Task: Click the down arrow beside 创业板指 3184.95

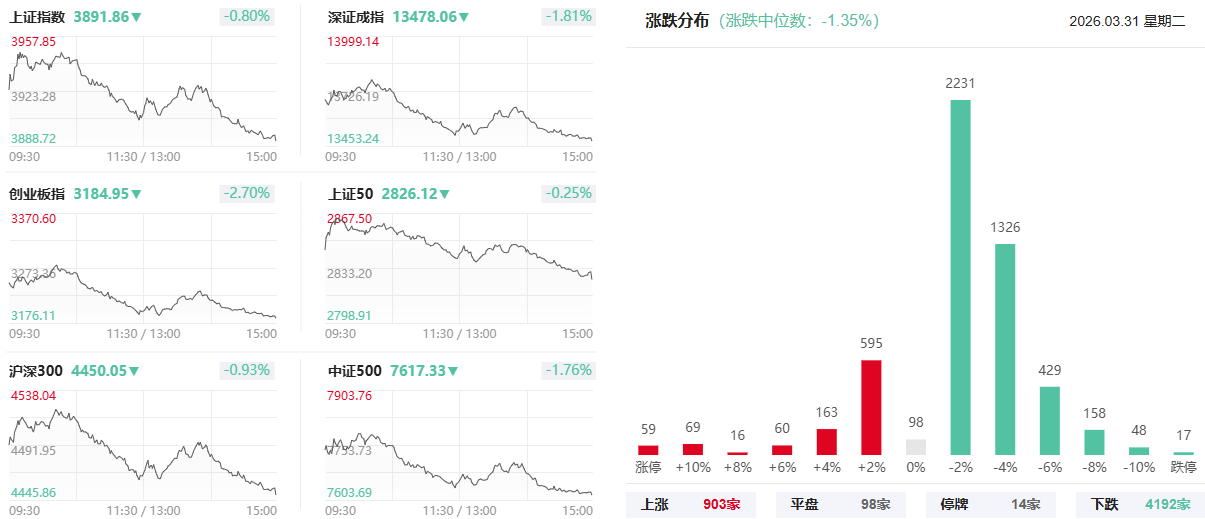Action: point(137,194)
